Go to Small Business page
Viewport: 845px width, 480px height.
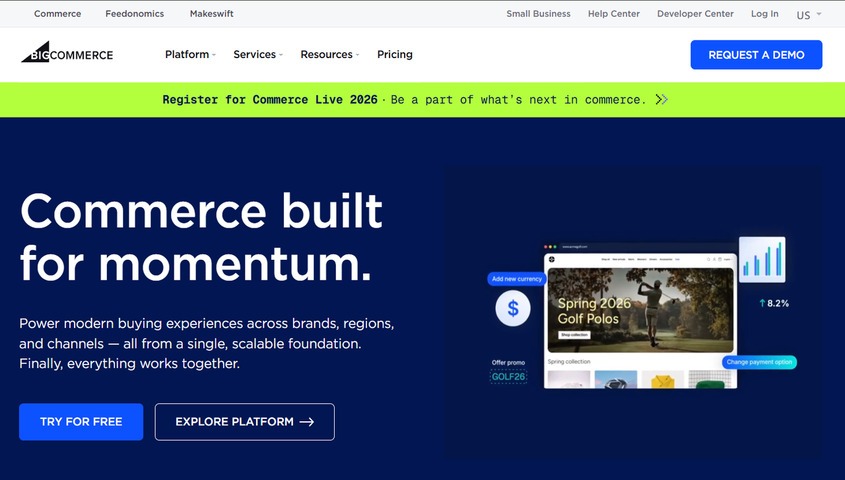[538, 13]
